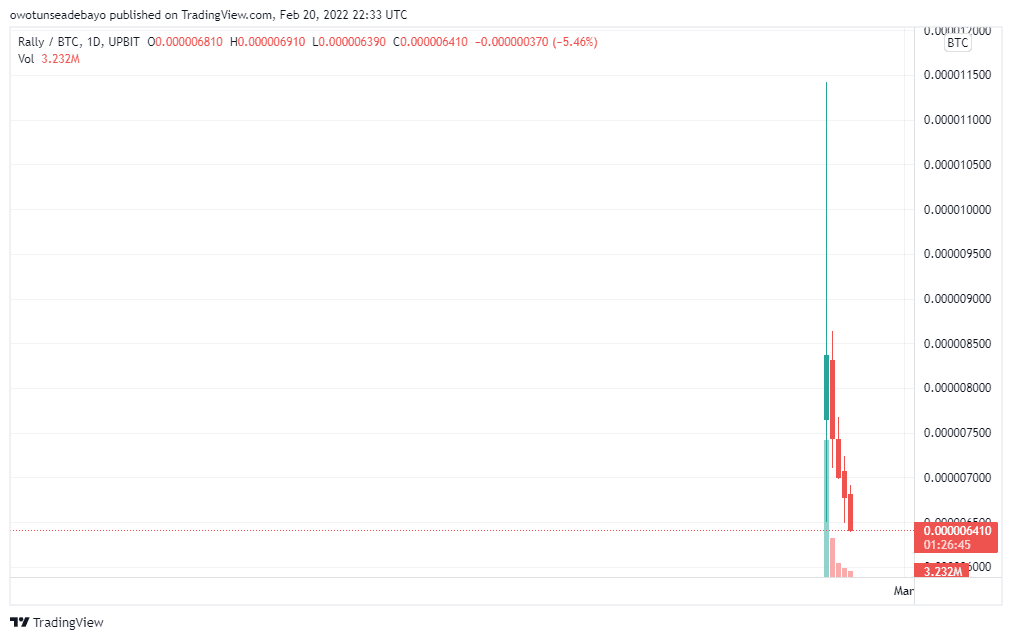Click the 1D interval label

coord(98,42)
